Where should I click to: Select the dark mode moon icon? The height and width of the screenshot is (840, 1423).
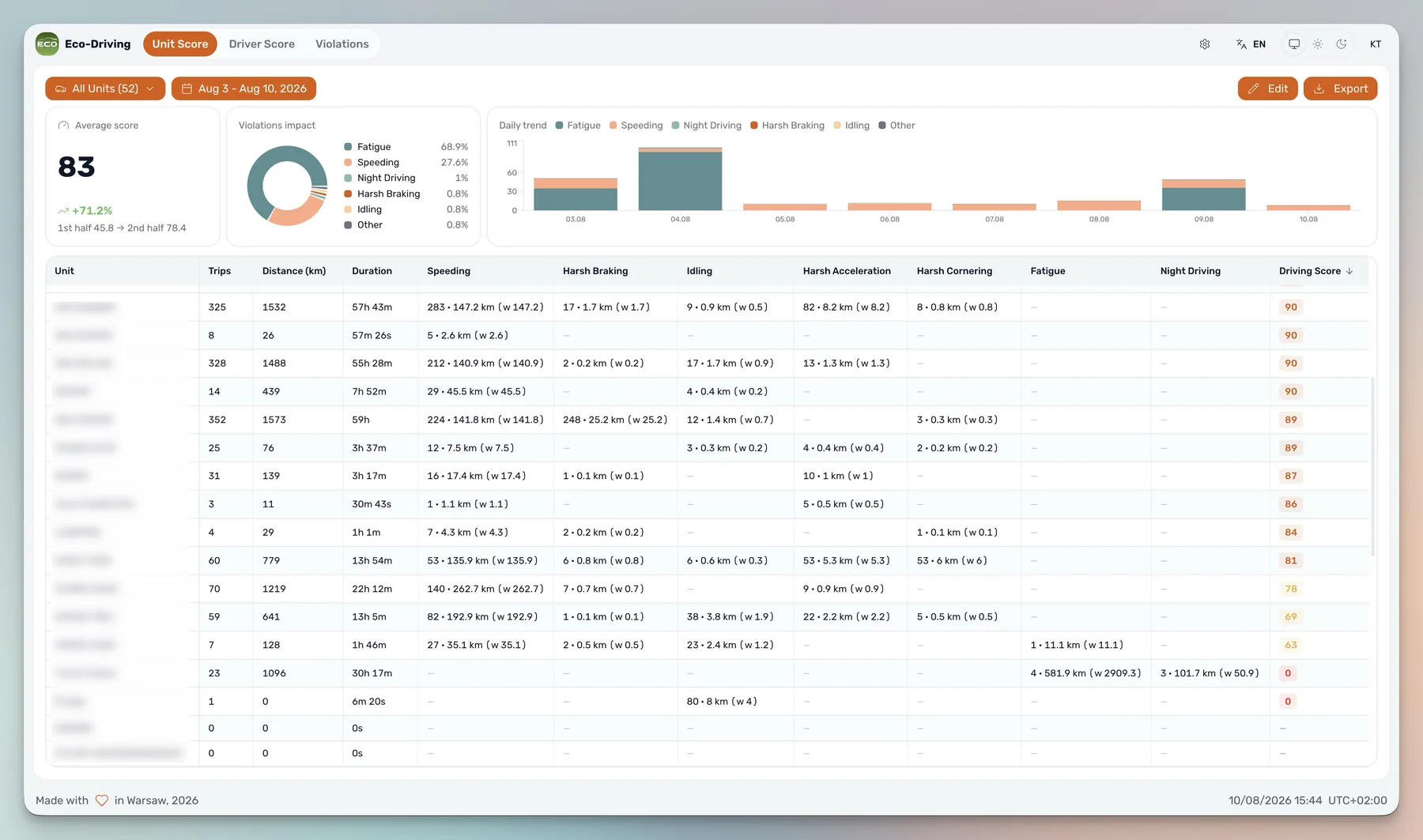coord(1342,44)
